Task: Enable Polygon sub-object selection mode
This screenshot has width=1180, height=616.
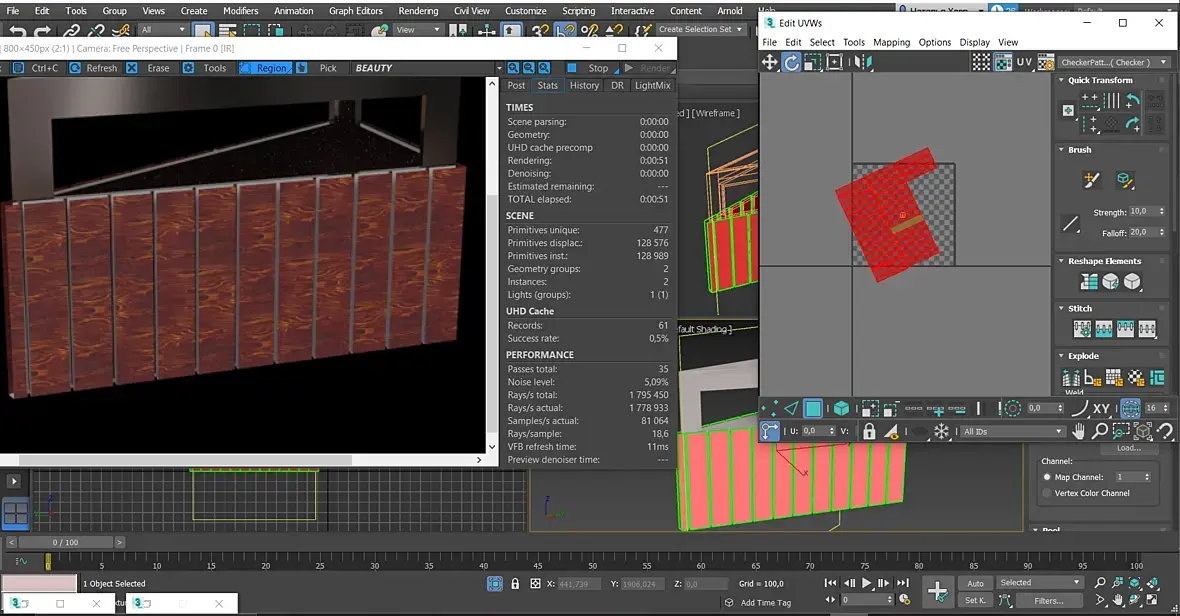Action: [814, 409]
